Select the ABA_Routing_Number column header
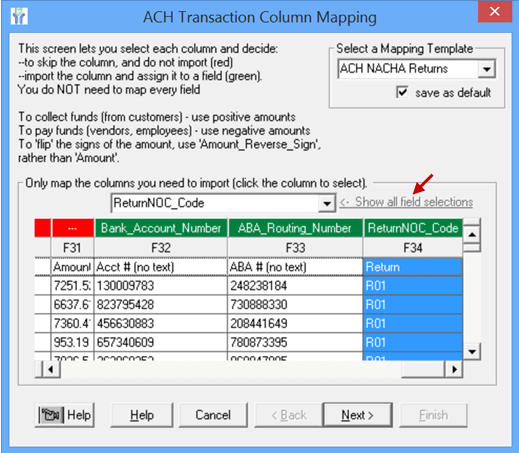The image size is (519, 453). pos(295,228)
